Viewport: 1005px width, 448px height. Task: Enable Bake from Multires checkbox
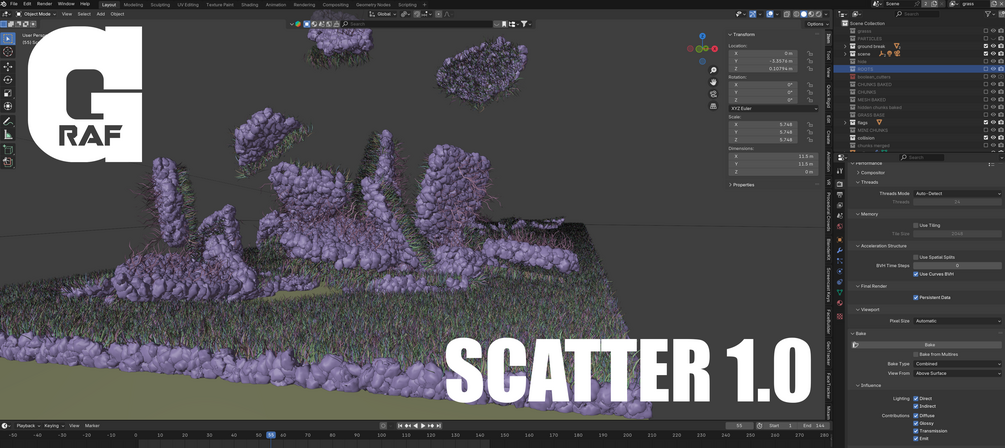point(916,354)
